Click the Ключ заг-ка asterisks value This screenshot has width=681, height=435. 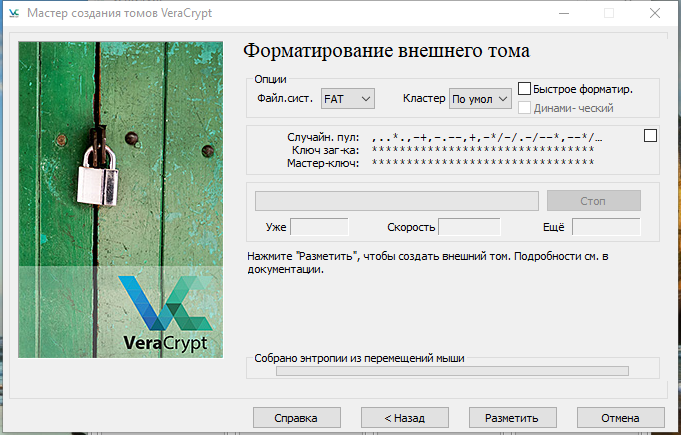click(483, 150)
